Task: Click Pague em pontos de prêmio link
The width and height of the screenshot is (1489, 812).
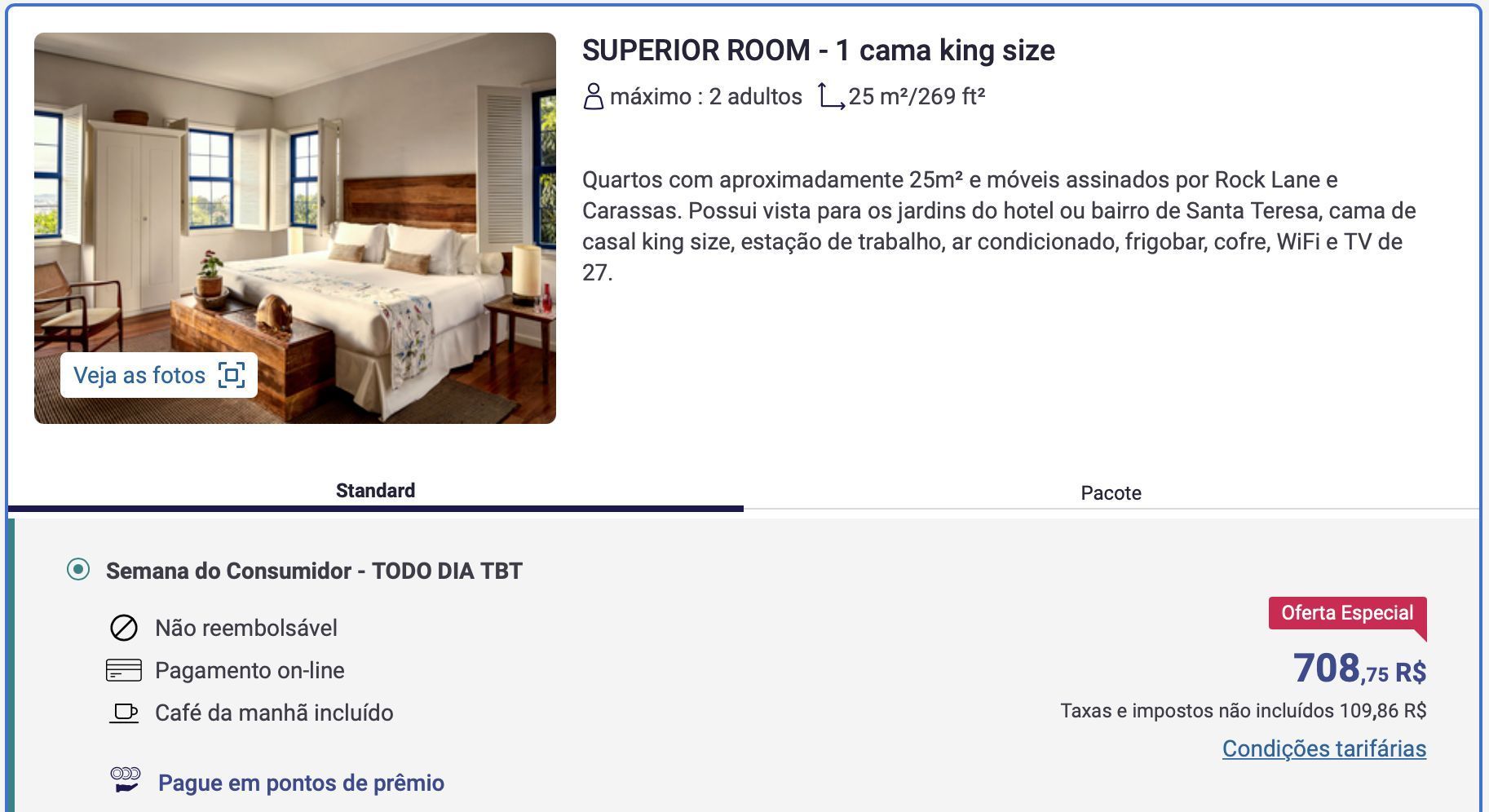Action: point(301,783)
